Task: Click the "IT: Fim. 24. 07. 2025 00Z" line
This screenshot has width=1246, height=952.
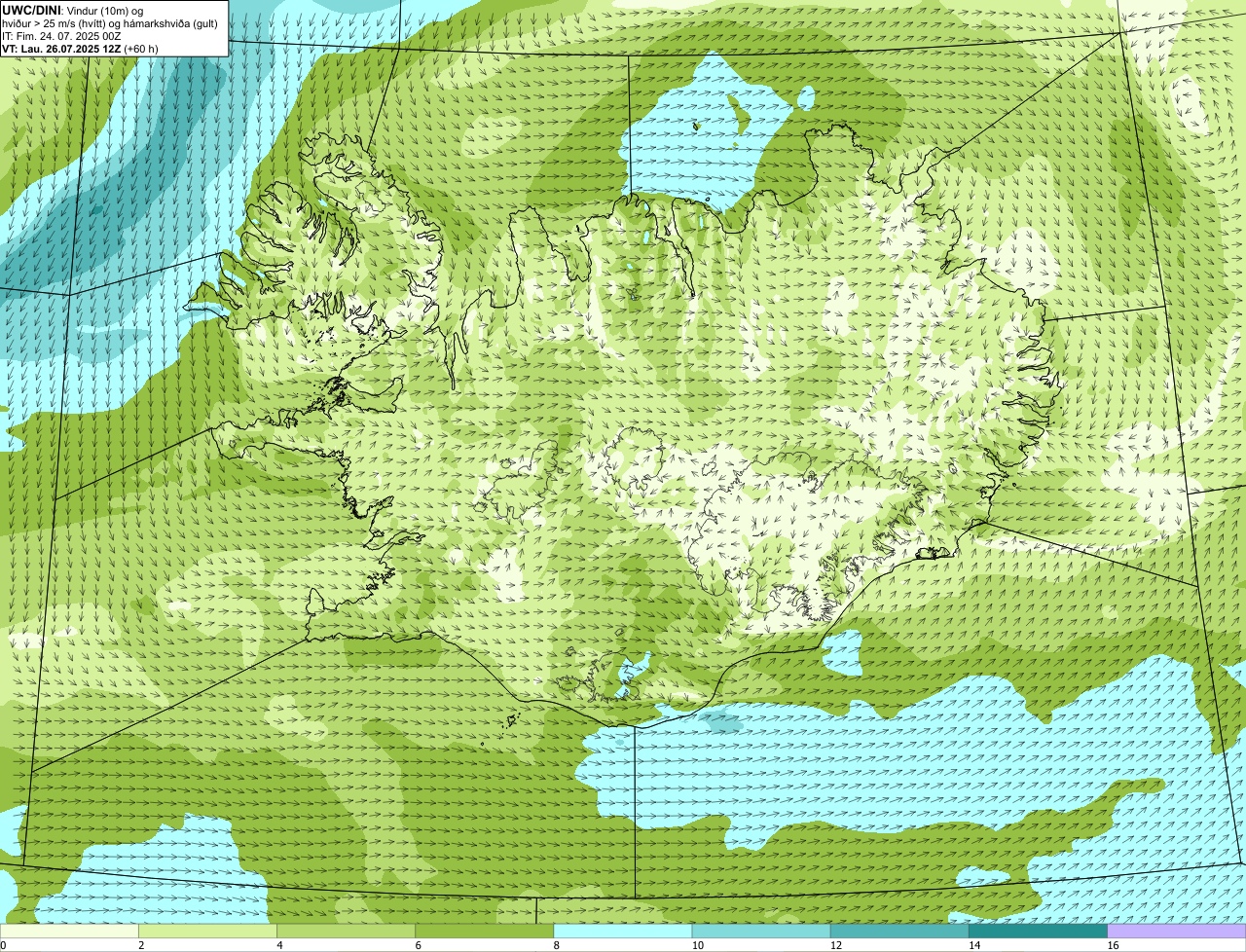Action: pyautogui.click(x=61, y=36)
